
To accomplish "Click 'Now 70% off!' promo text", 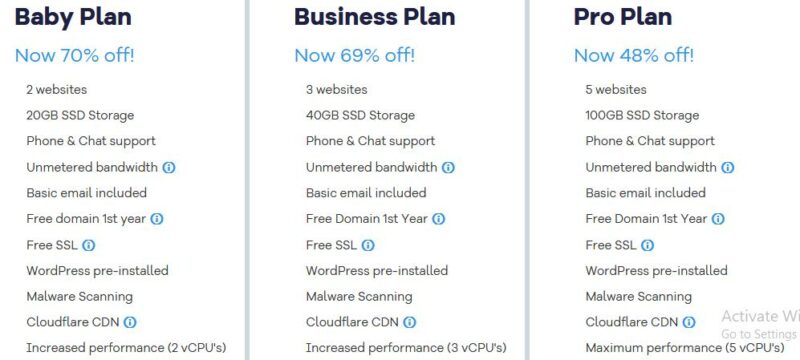I will tap(74, 55).
